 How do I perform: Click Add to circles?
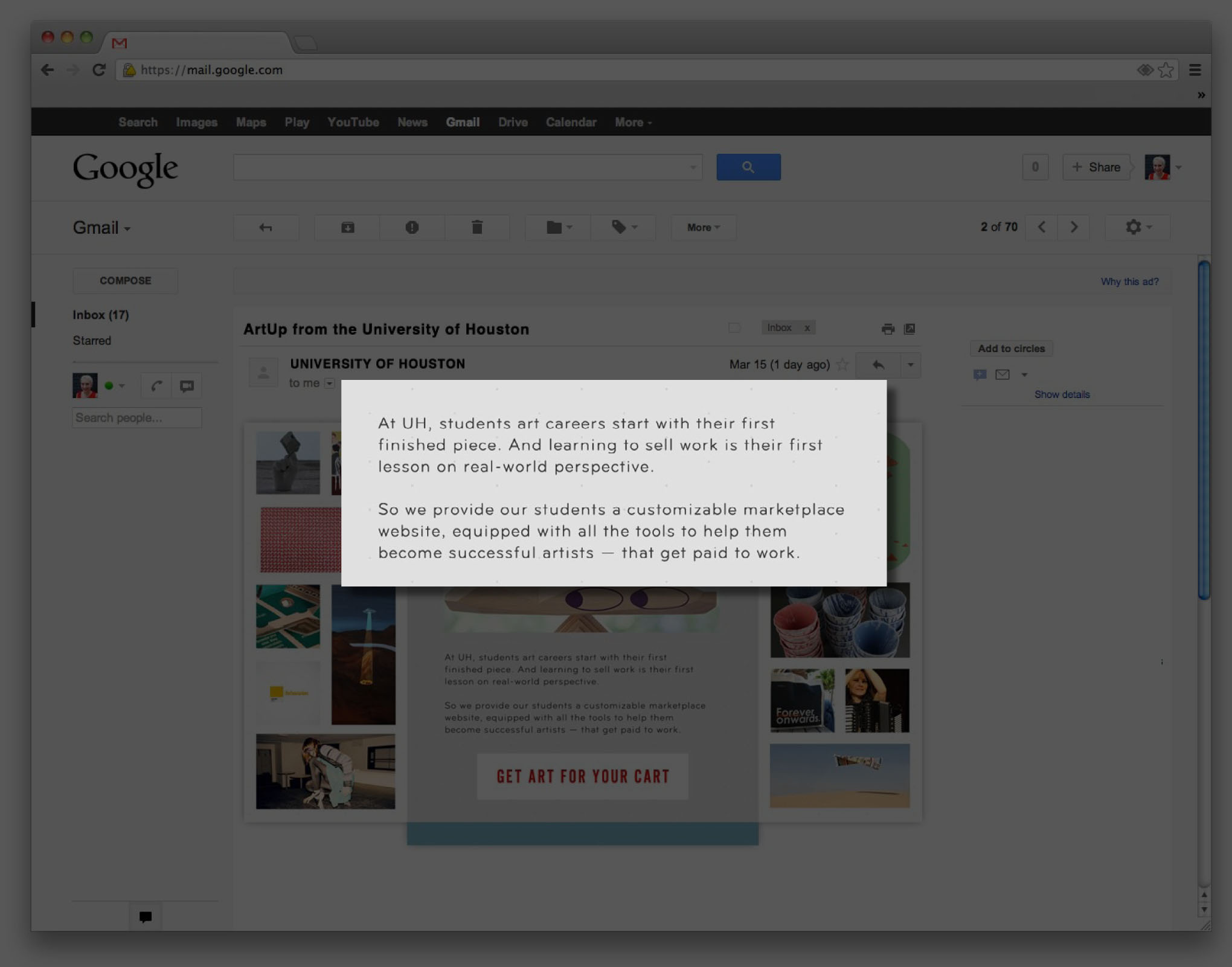click(1011, 349)
